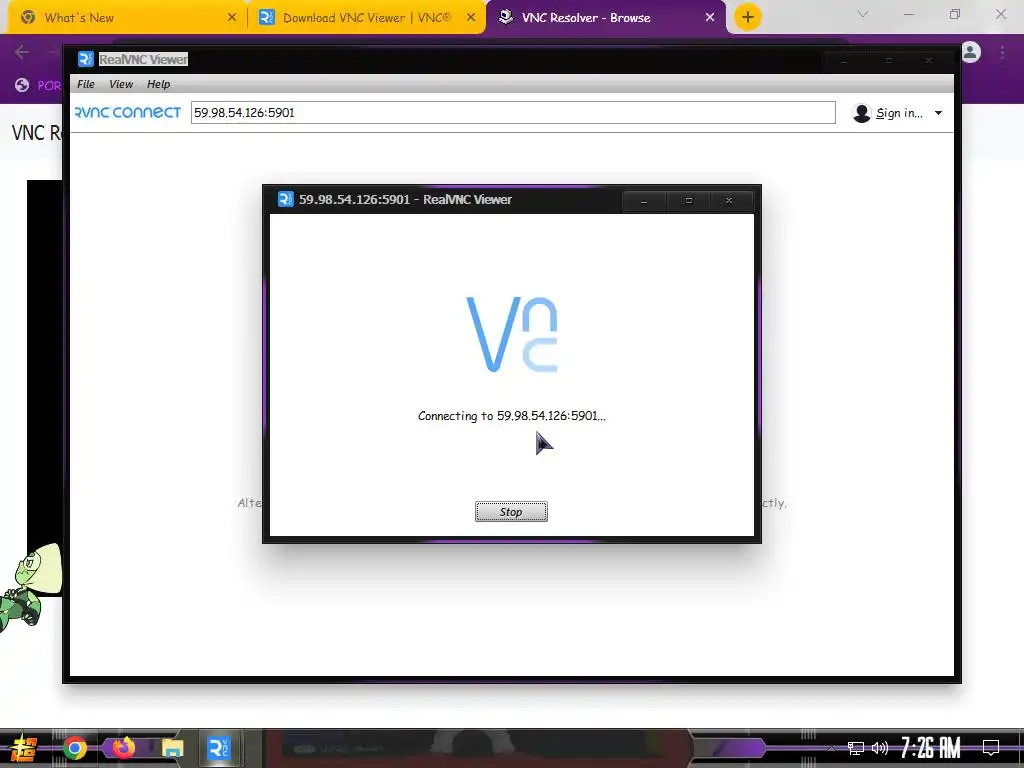1024x768 pixels.
Task: Click the browser back arrow
Action: 22,52
